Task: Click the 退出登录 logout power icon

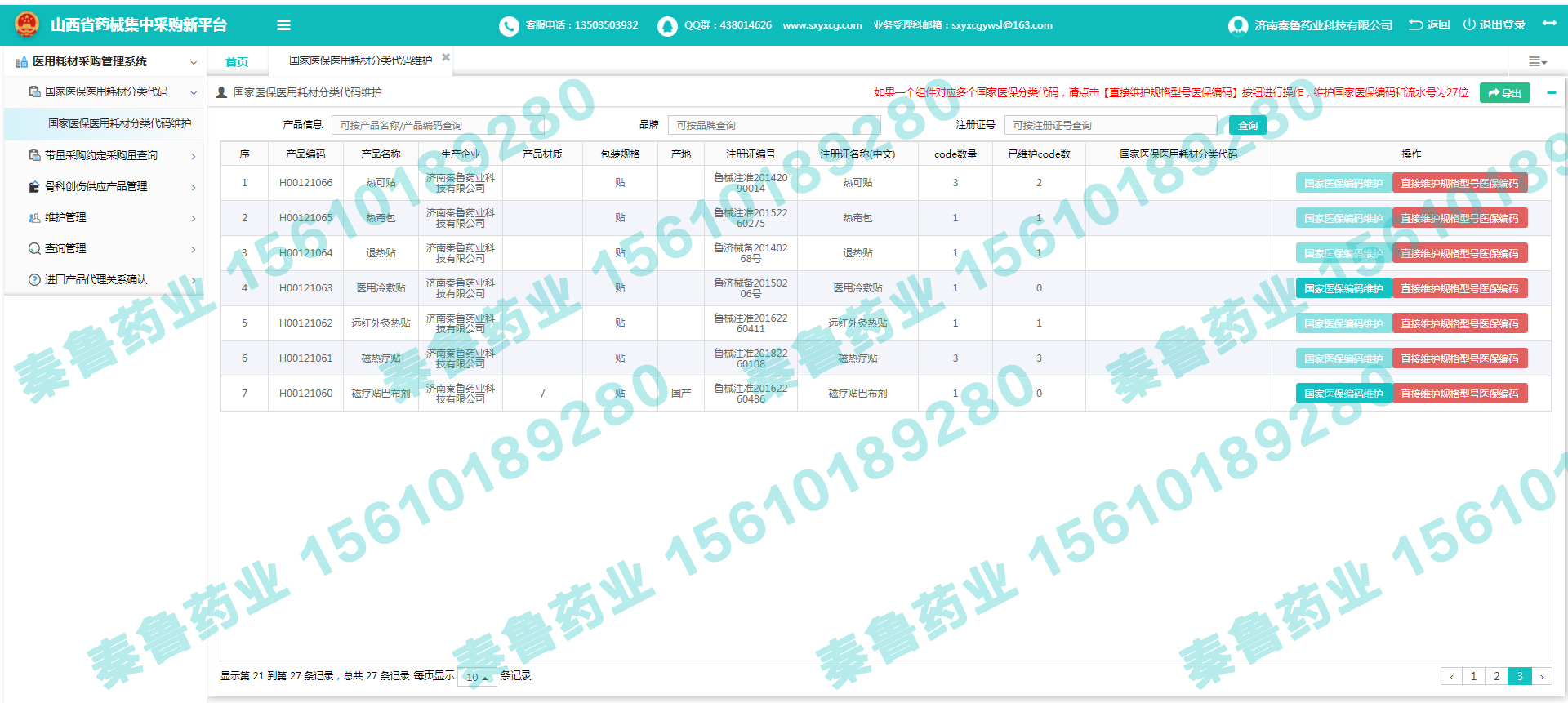Action: [1469, 25]
